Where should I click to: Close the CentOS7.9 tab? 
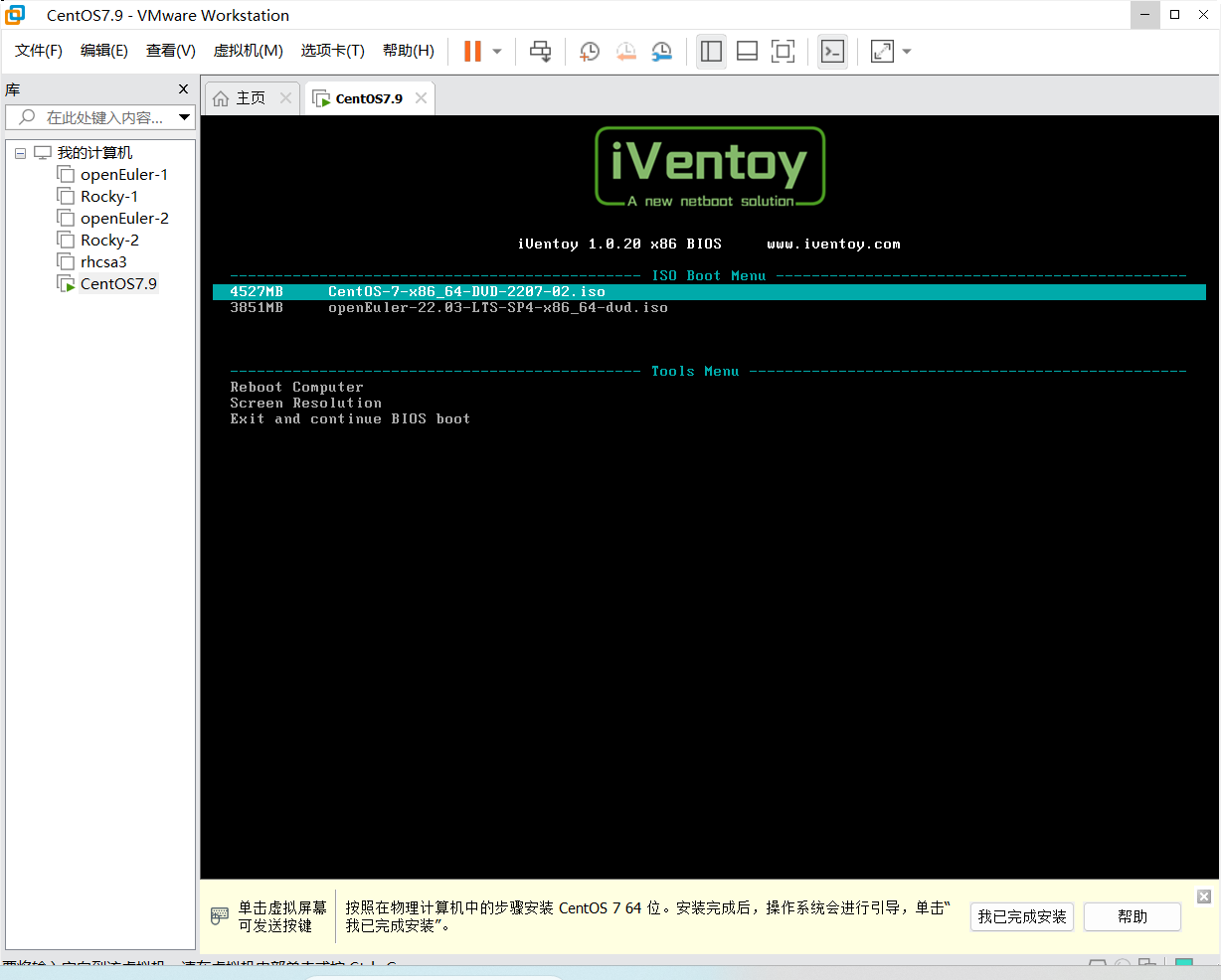pyautogui.click(x=422, y=97)
